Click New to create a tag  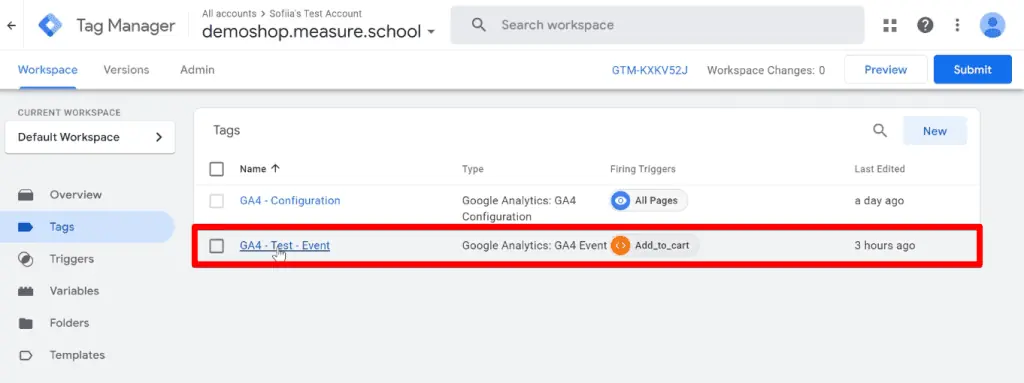click(x=935, y=131)
